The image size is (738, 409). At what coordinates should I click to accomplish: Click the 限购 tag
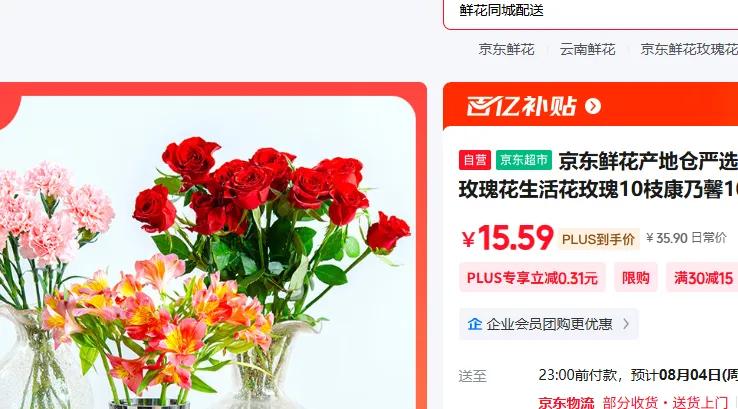[636, 278]
